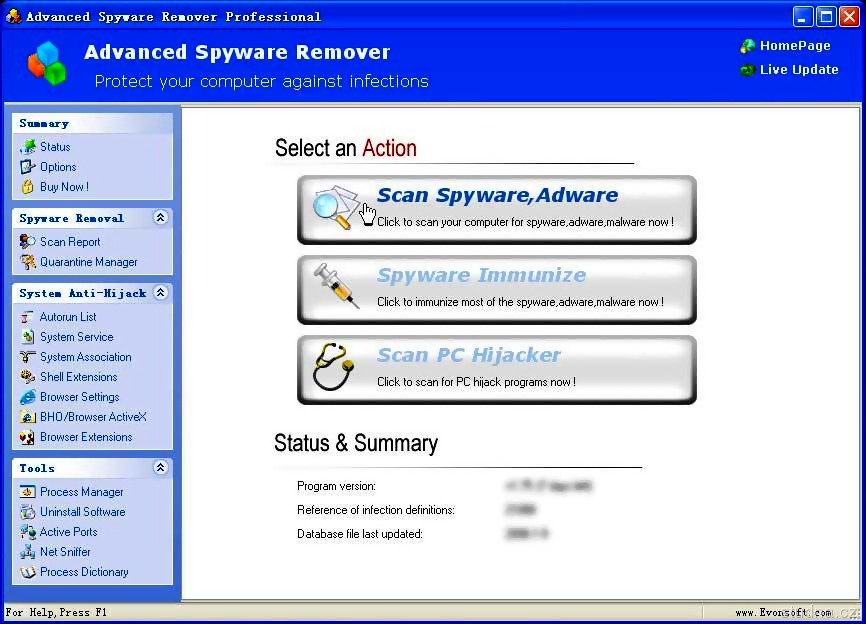The width and height of the screenshot is (866, 624).
Task: Open Net Sniffer tool
Action: pos(65,552)
